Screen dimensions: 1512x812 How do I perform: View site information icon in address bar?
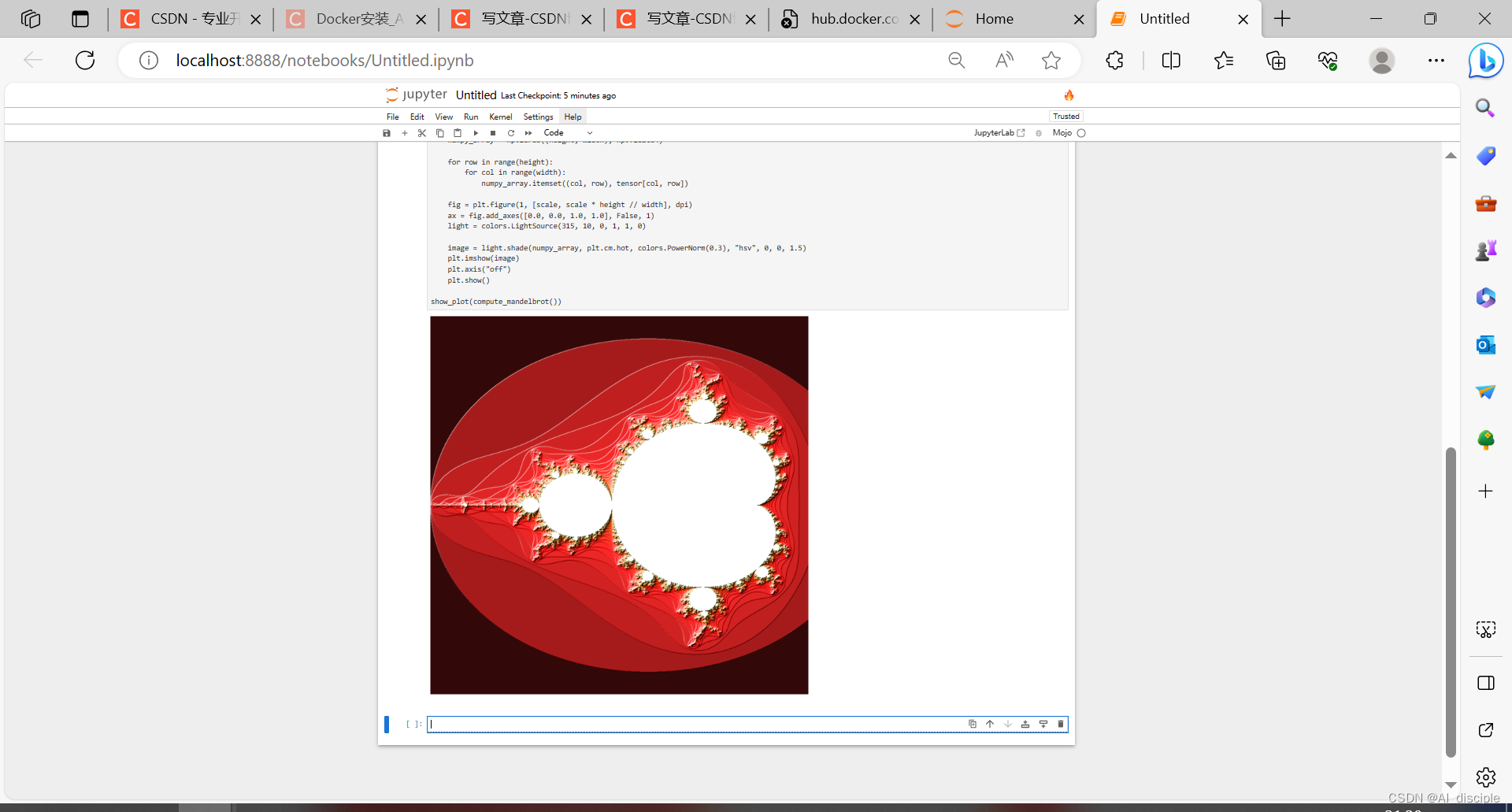149,61
